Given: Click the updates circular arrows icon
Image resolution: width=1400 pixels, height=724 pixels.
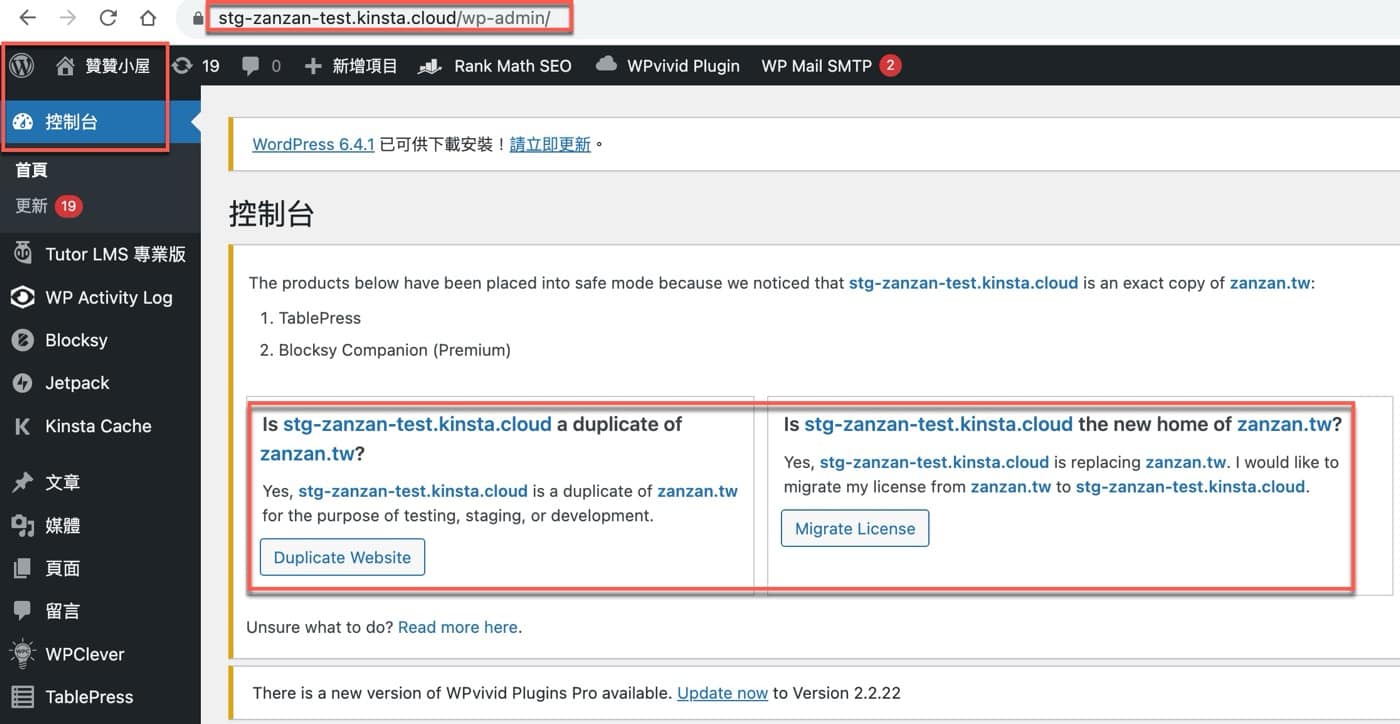Looking at the screenshot, I should tap(182, 66).
